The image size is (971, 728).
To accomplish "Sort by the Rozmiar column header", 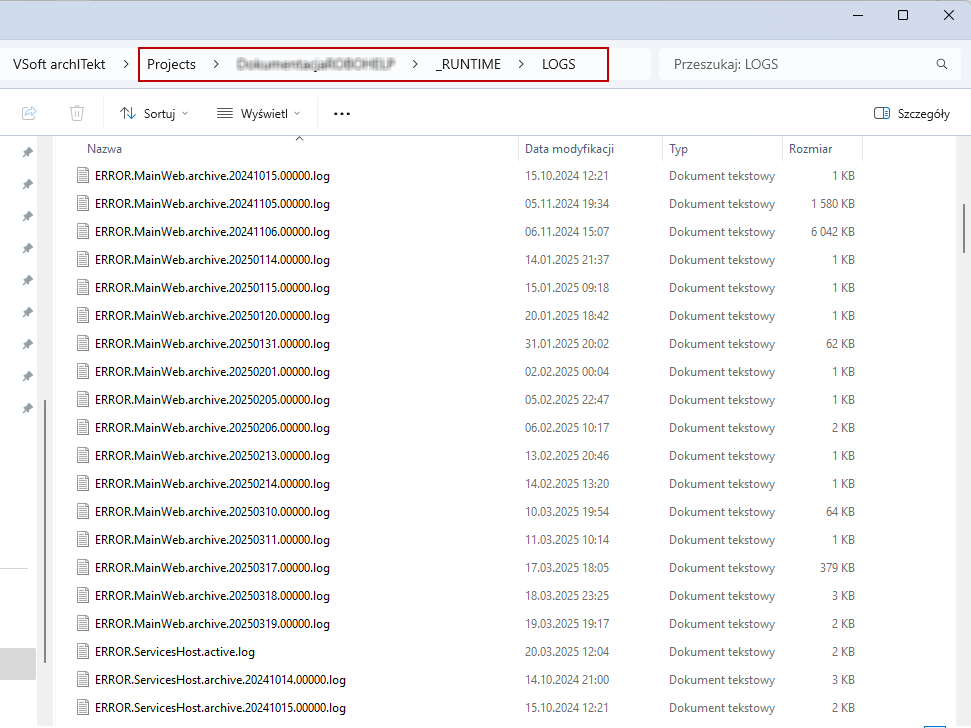I will coord(811,149).
